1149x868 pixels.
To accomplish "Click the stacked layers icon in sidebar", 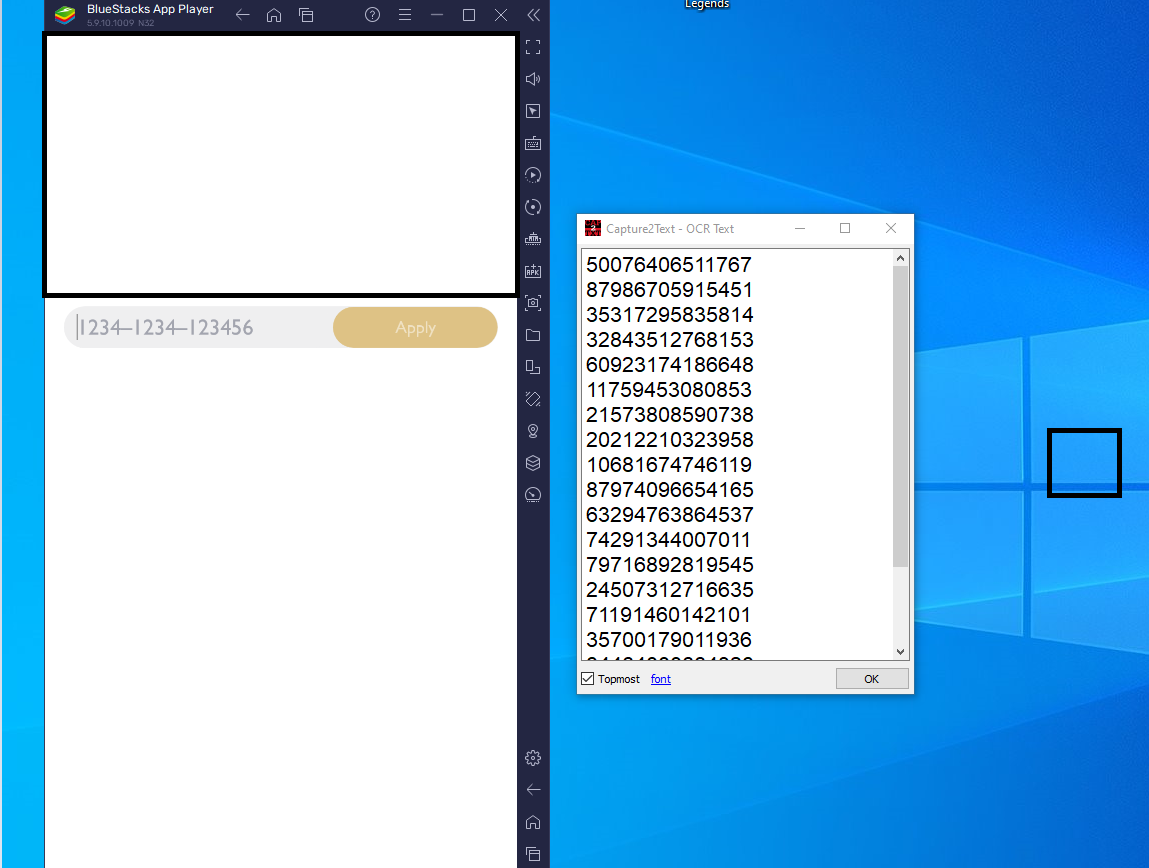I will pos(533,463).
